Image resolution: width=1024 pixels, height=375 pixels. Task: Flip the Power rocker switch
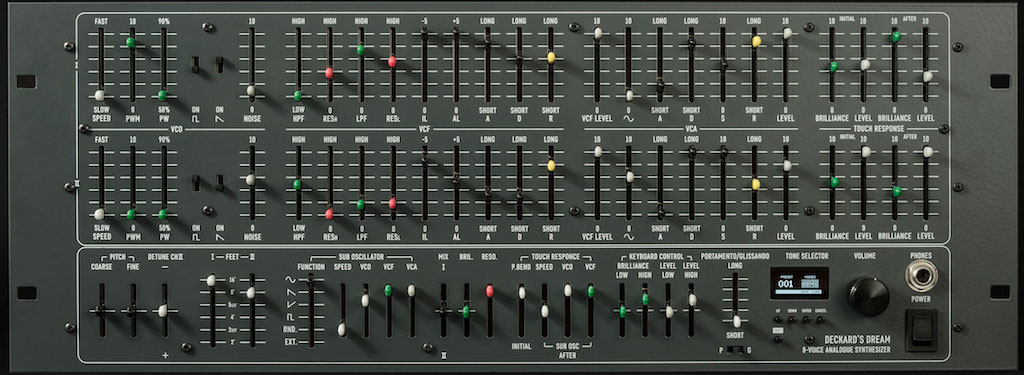tap(921, 330)
